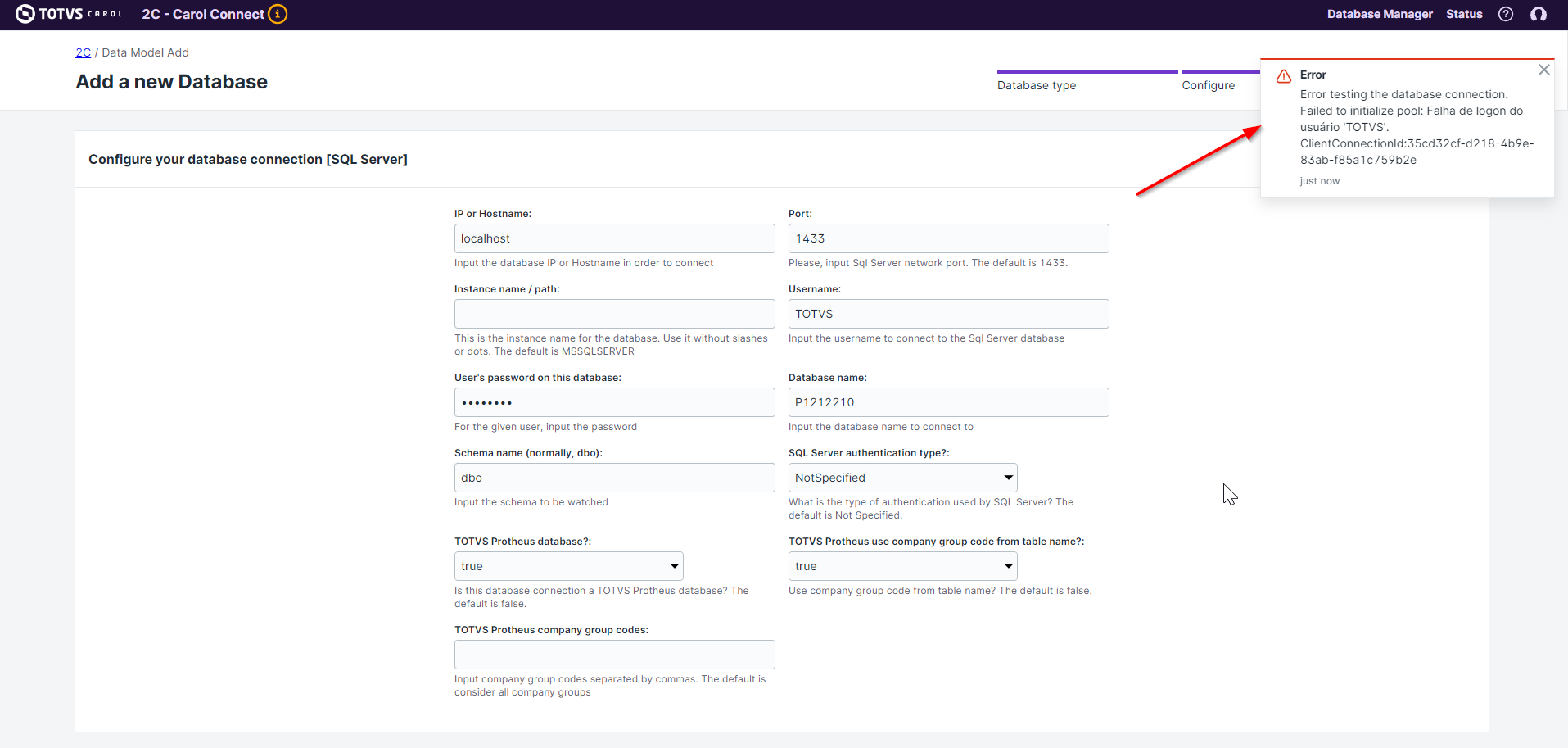
Task: Select the Port field showing 1433
Action: click(x=948, y=238)
